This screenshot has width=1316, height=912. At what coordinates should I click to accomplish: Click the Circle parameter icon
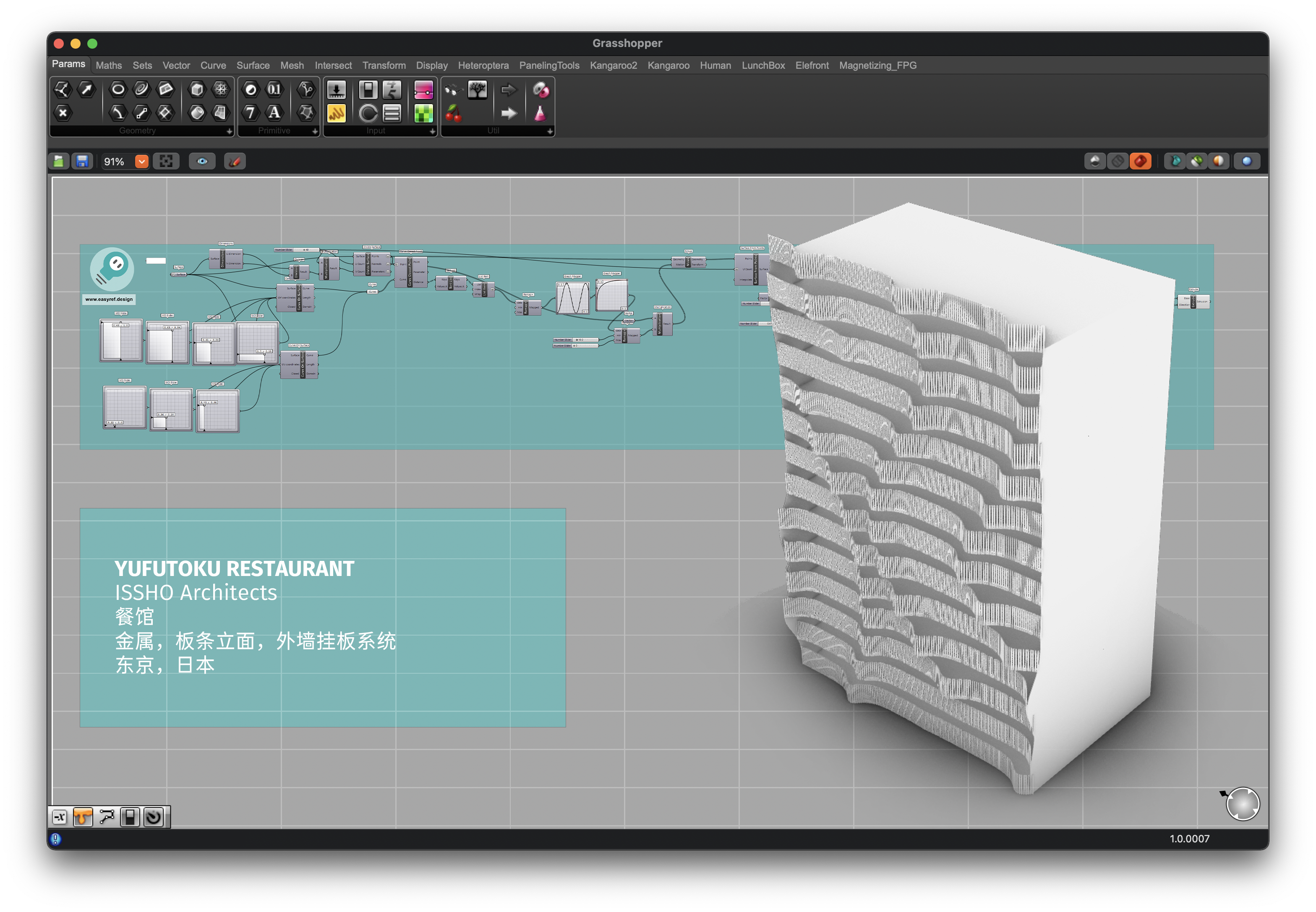tap(118, 89)
